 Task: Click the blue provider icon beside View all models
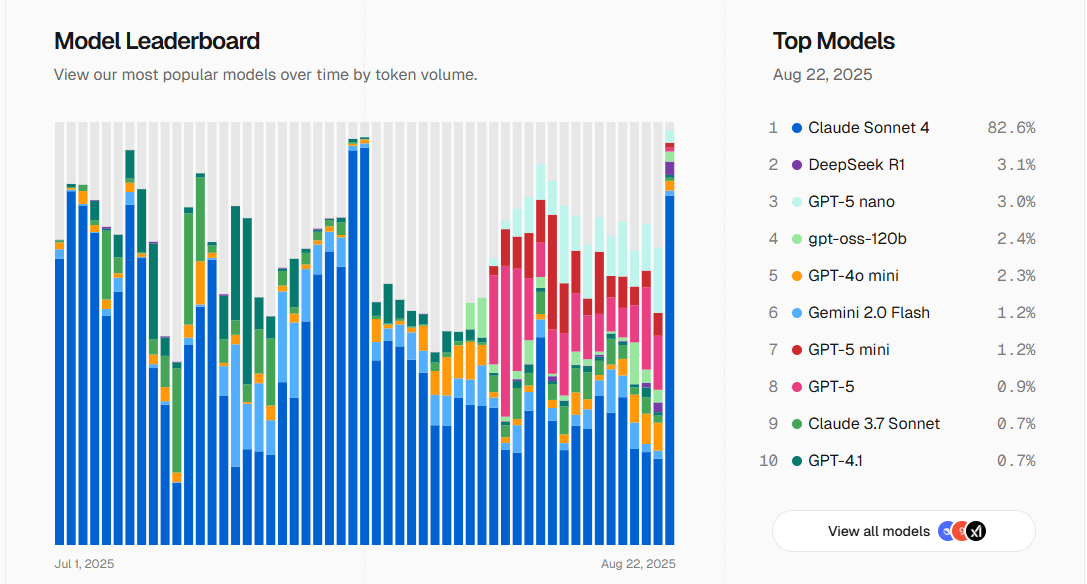(x=946, y=531)
